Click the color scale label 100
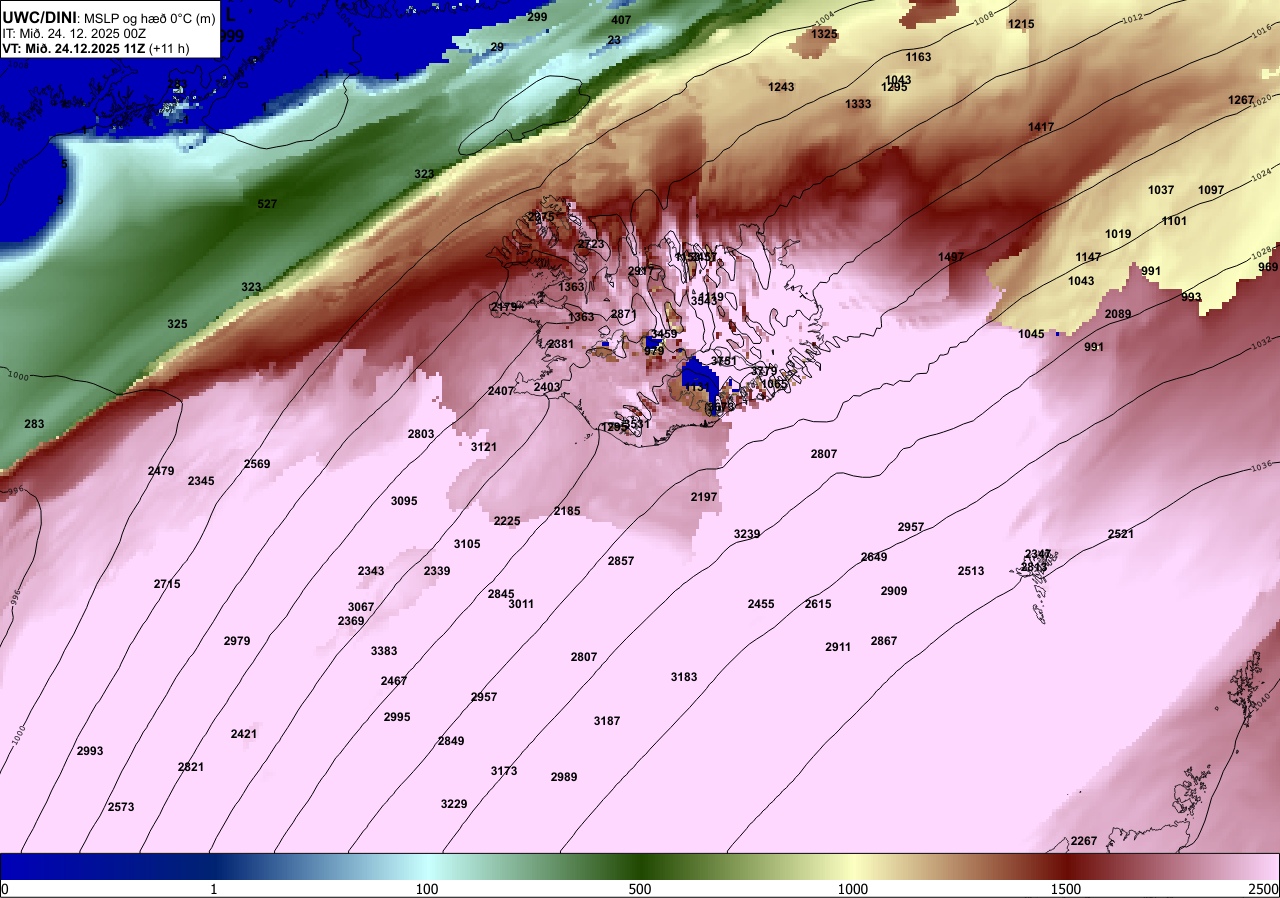The image size is (1280, 898). pos(427,889)
